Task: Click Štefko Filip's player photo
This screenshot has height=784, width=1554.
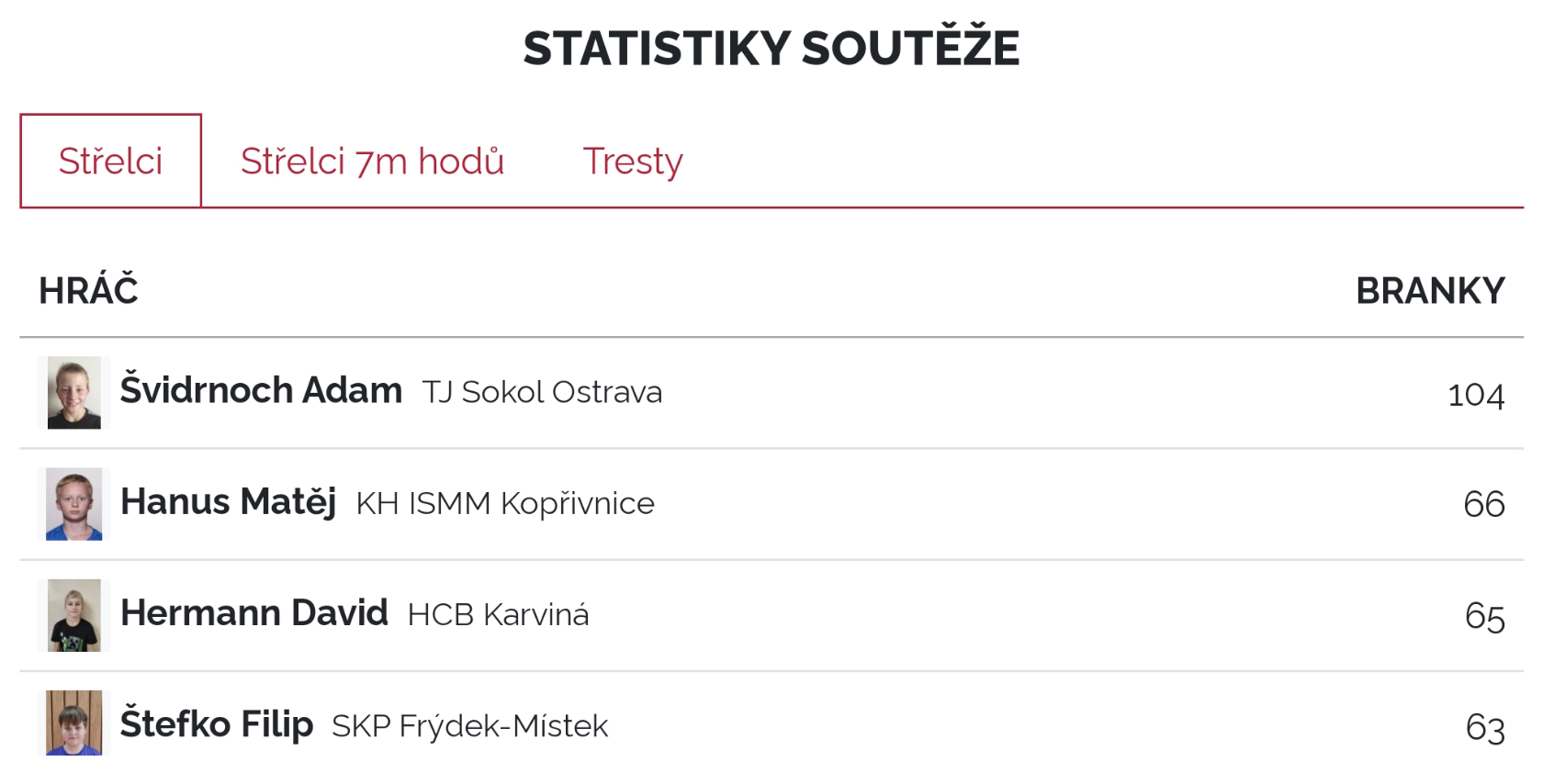Action: click(74, 723)
